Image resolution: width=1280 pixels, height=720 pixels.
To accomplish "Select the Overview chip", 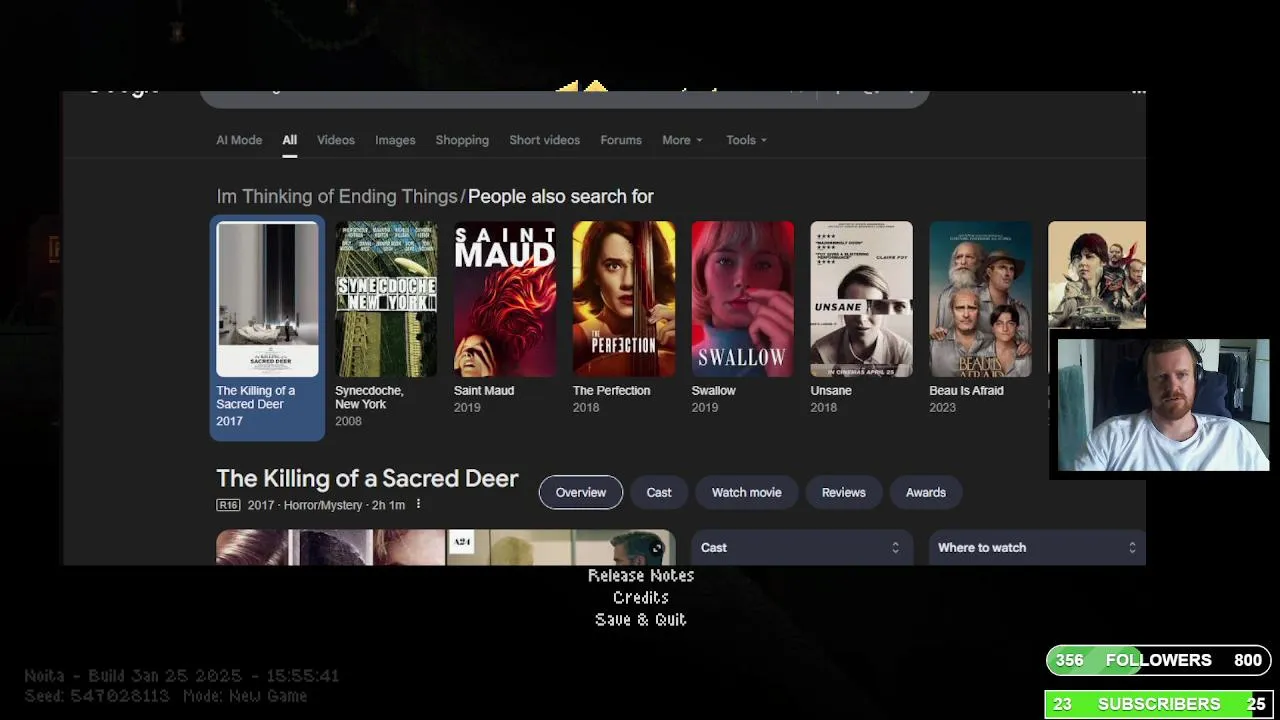I will click(581, 492).
